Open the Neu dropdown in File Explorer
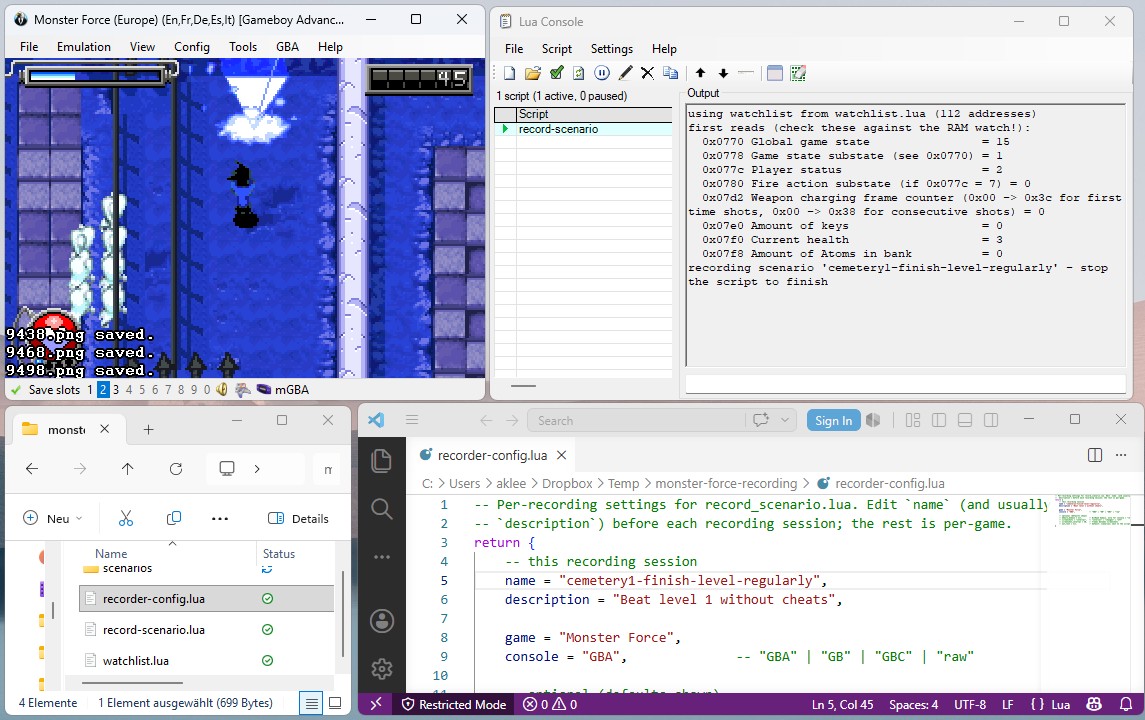Viewport: 1145px width, 720px height. (x=53, y=518)
